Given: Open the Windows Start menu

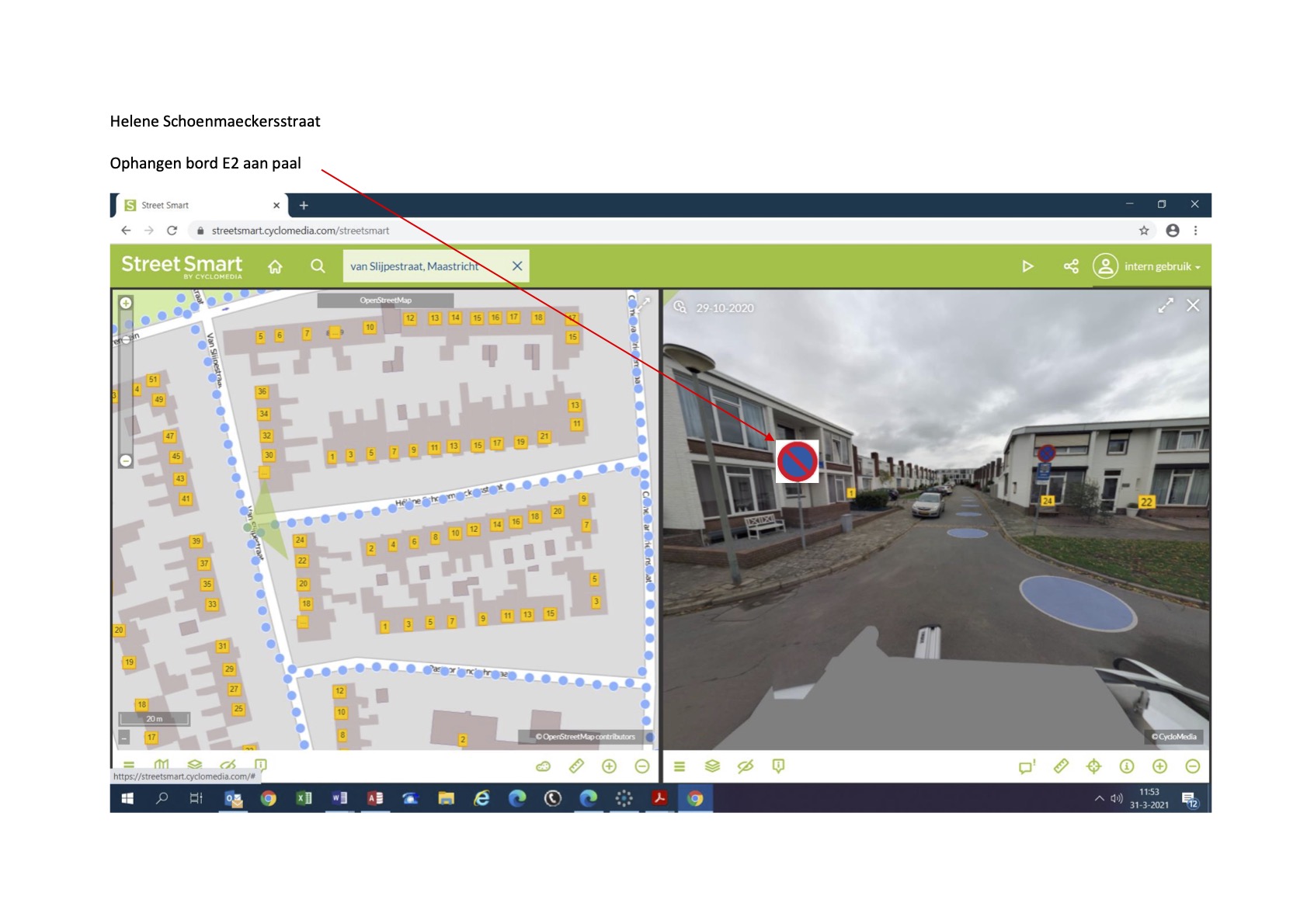Looking at the screenshot, I should click(127, 798).
